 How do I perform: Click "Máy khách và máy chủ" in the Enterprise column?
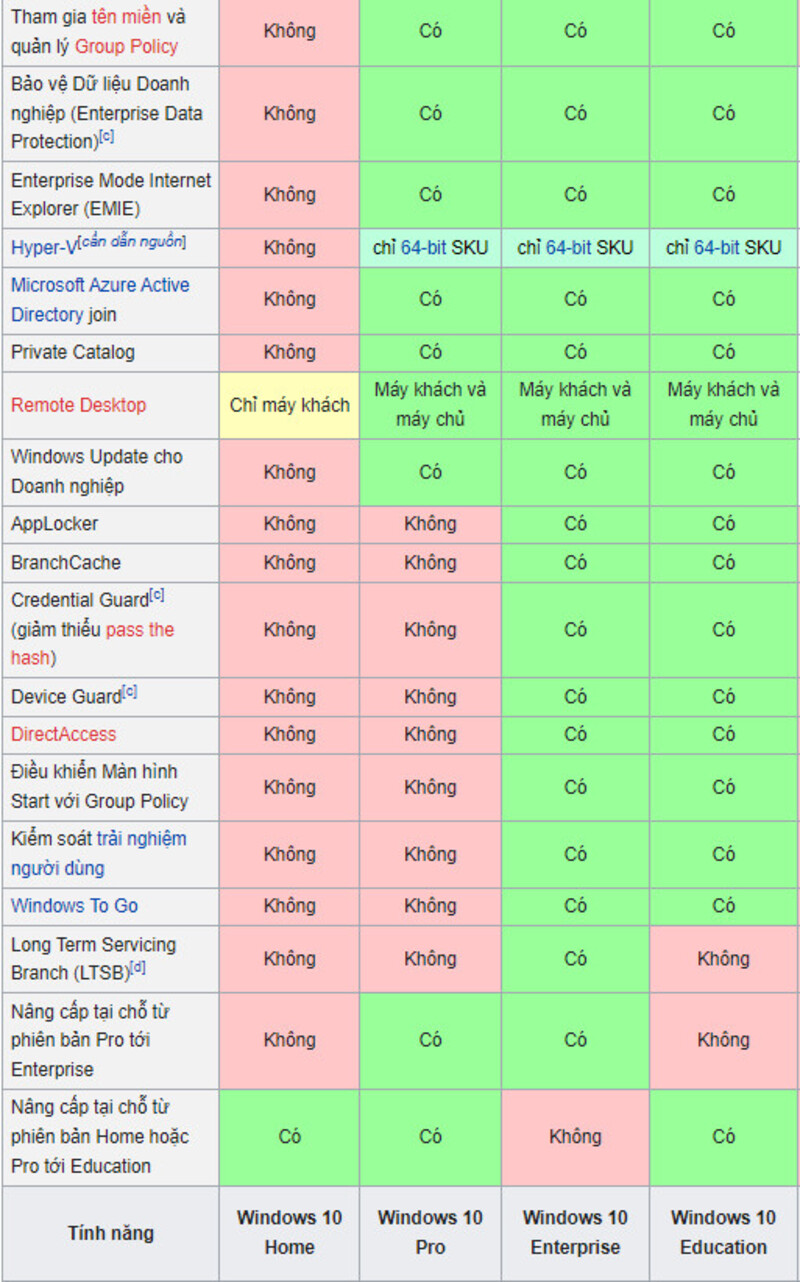point(576,404)
